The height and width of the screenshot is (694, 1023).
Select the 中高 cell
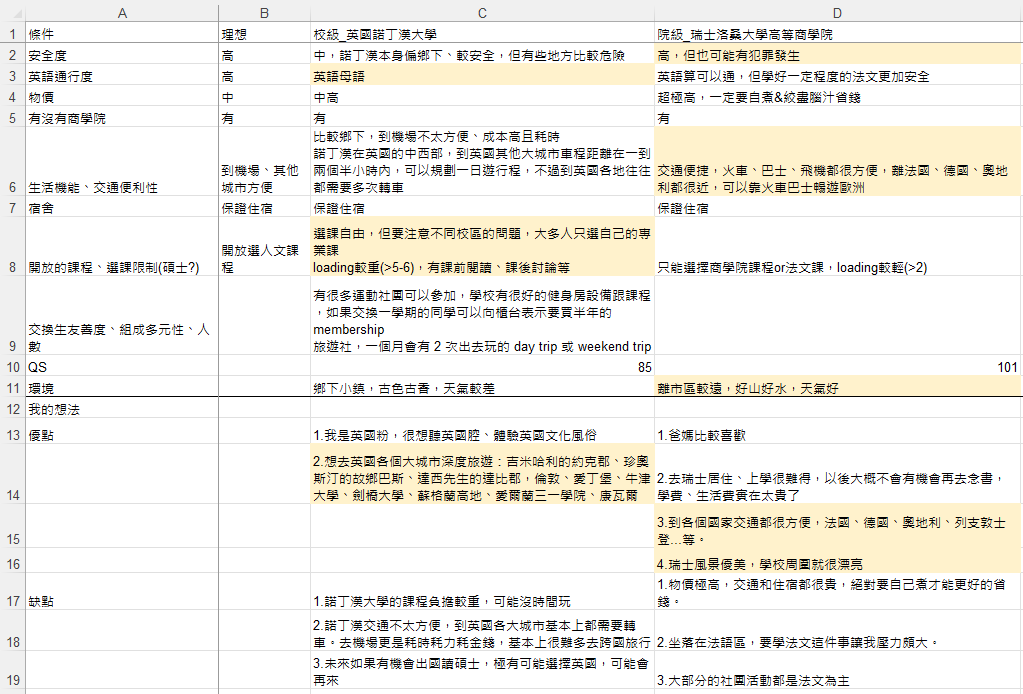482,96
